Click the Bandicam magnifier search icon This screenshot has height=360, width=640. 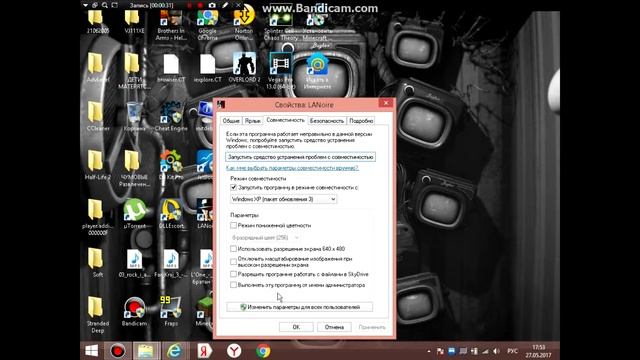click(105, 5)
